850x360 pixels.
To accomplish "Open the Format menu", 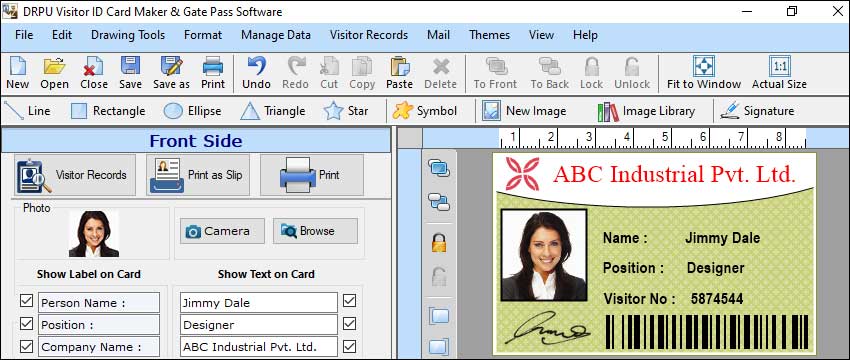I will click(x=203, y=35).
